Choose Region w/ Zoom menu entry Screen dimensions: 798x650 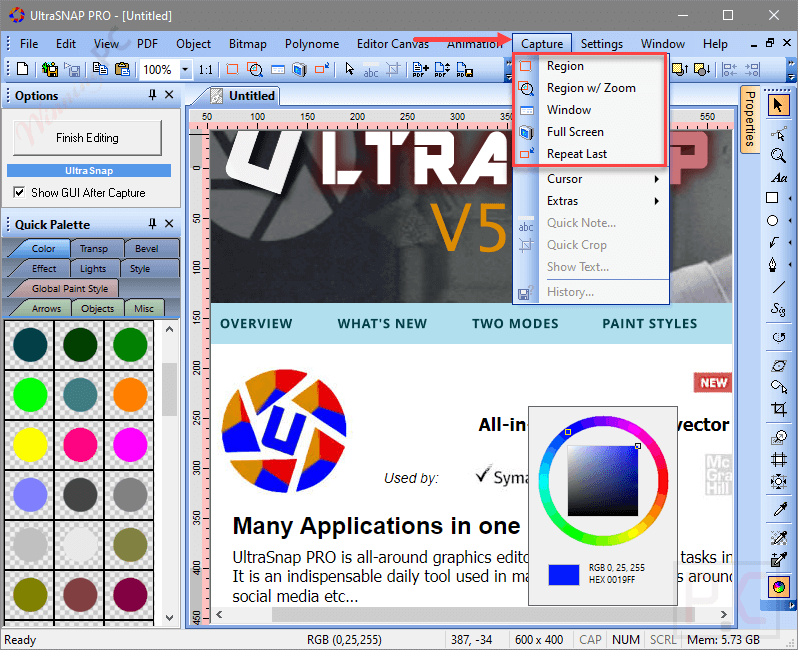[591, 88]
